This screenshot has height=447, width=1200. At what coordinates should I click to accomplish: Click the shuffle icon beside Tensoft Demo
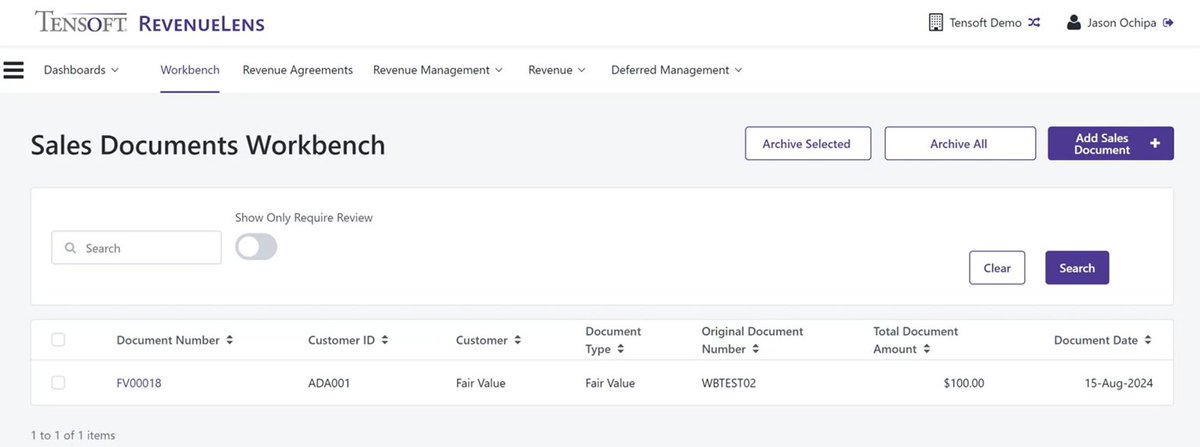(1033, 23)
